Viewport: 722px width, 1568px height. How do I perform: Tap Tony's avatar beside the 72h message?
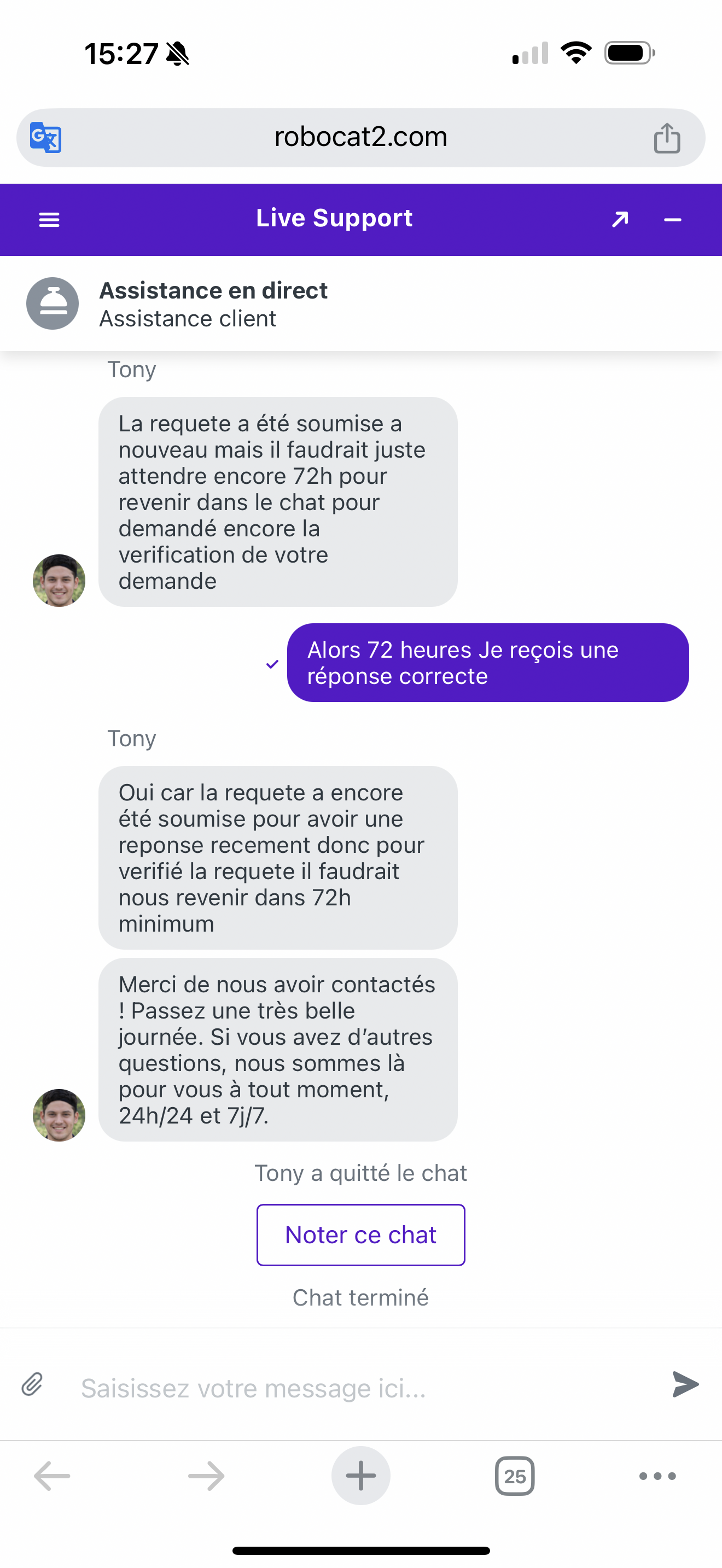click(59, 580)
